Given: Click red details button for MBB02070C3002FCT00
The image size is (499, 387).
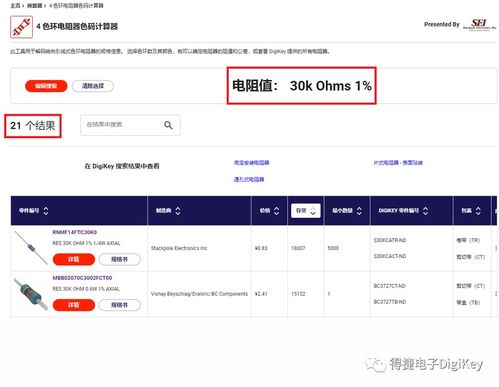Looking at the screenshot, I should pos(74,305).
